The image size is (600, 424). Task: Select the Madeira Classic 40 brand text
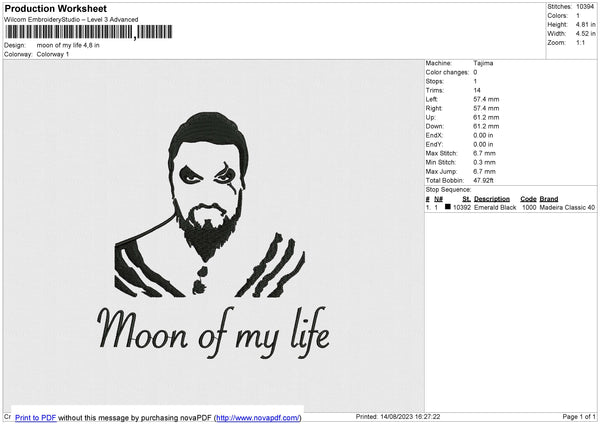click(567, 207)
